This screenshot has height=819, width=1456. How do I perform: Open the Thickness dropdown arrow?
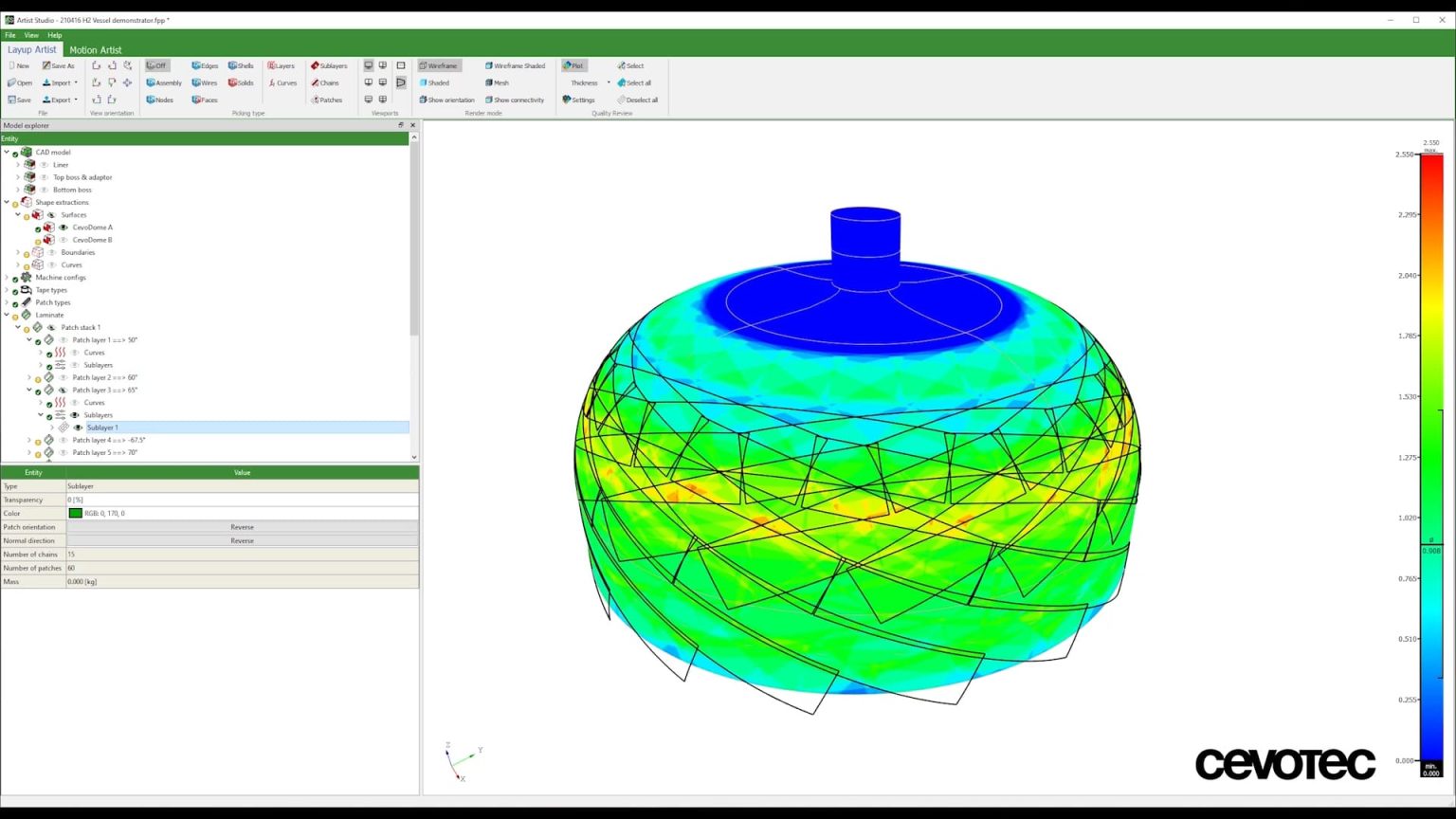click(609, 83)
